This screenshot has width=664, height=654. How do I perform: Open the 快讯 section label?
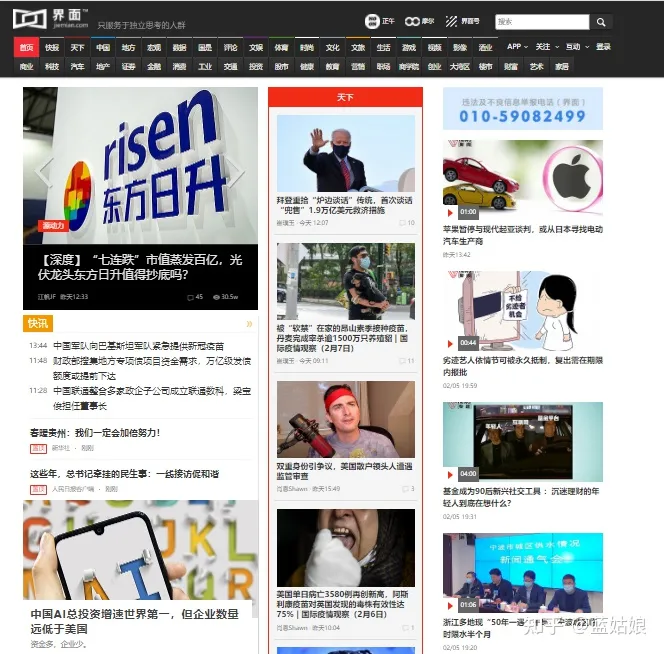coord(38,324)
